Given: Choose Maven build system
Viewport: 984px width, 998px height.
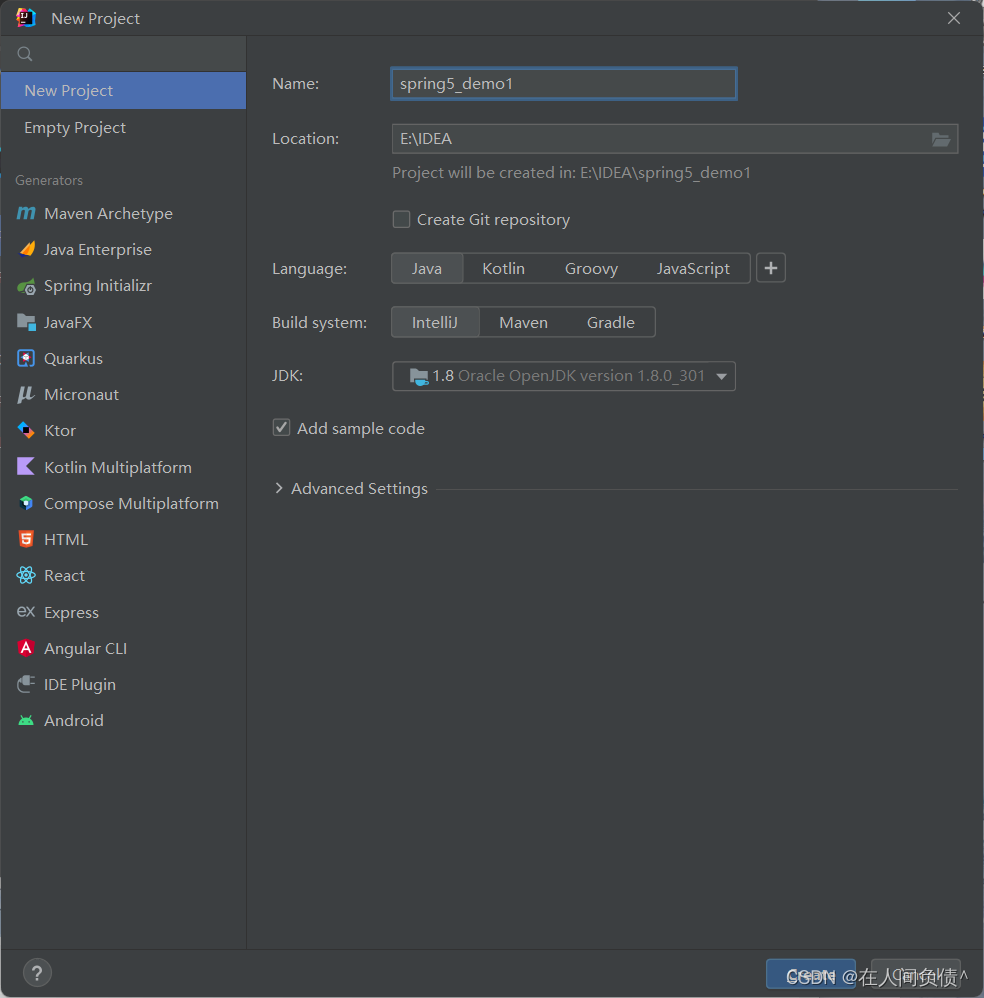Looking at the screenshot, I should click(523, 323).
